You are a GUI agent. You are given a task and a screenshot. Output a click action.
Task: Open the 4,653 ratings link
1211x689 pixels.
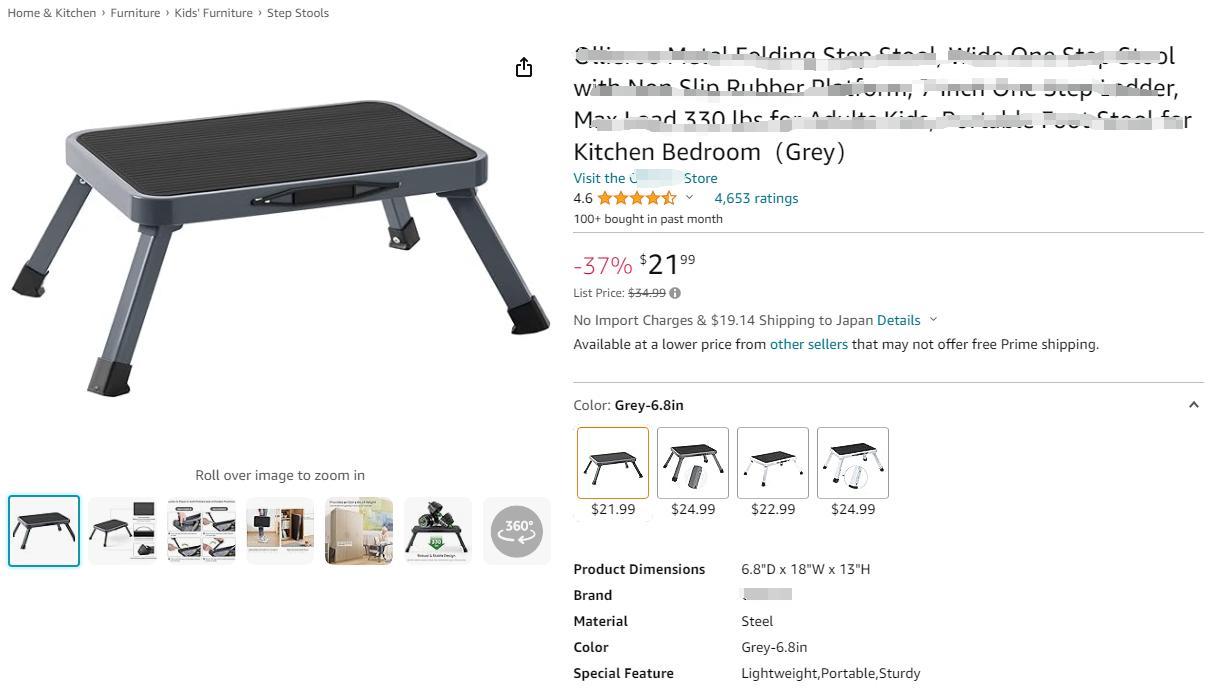pyautogui.click(x=756, y=198)
